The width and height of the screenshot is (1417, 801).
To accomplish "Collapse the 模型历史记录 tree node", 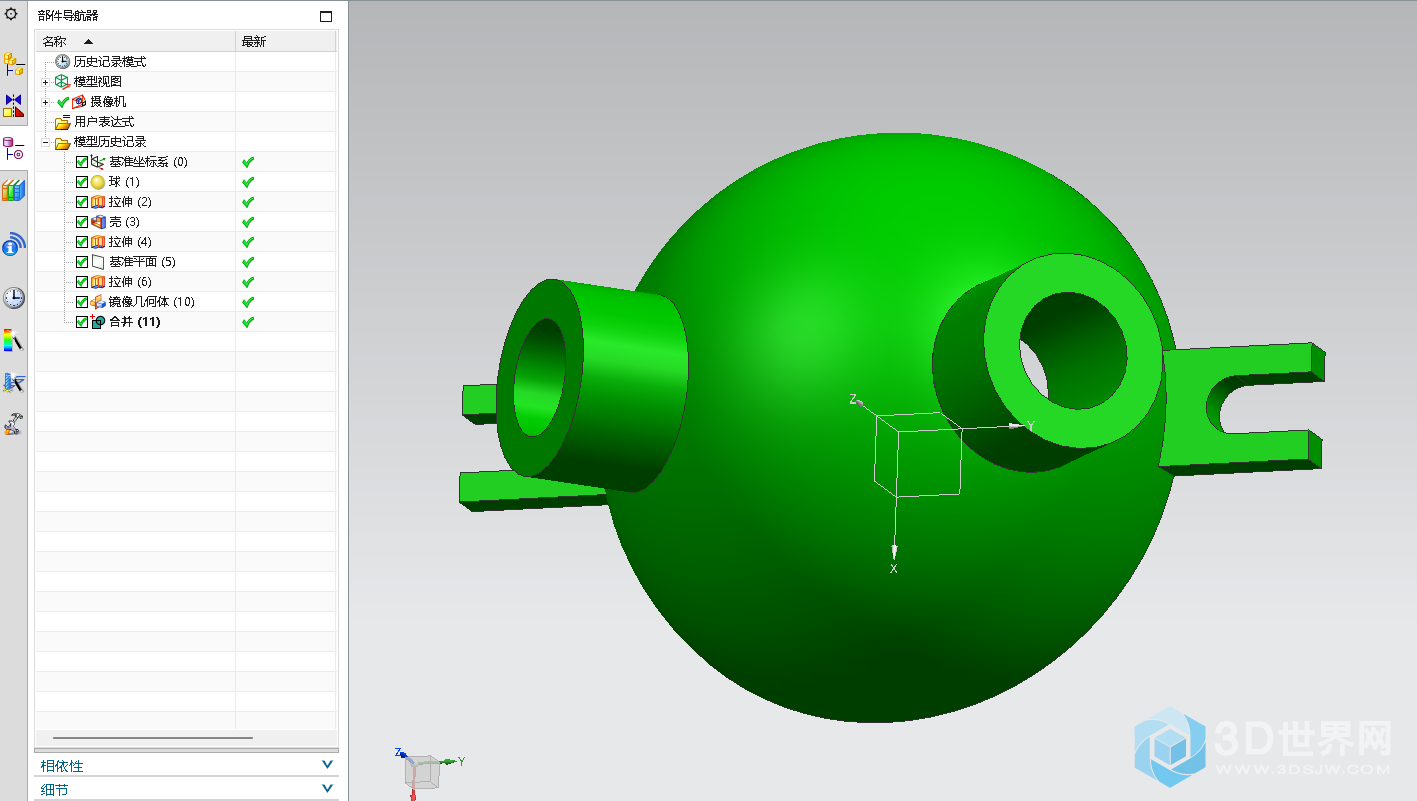I will coord(45,142).
